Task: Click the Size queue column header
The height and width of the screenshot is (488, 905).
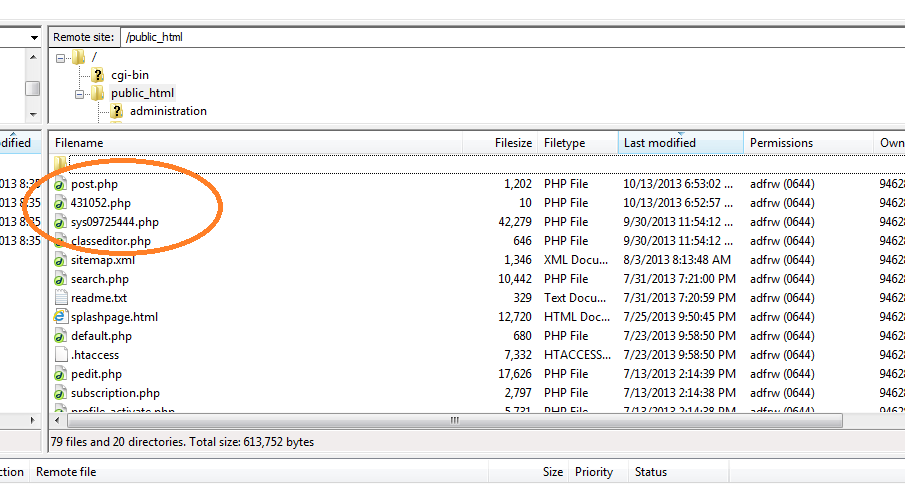Action: point(529,472)
